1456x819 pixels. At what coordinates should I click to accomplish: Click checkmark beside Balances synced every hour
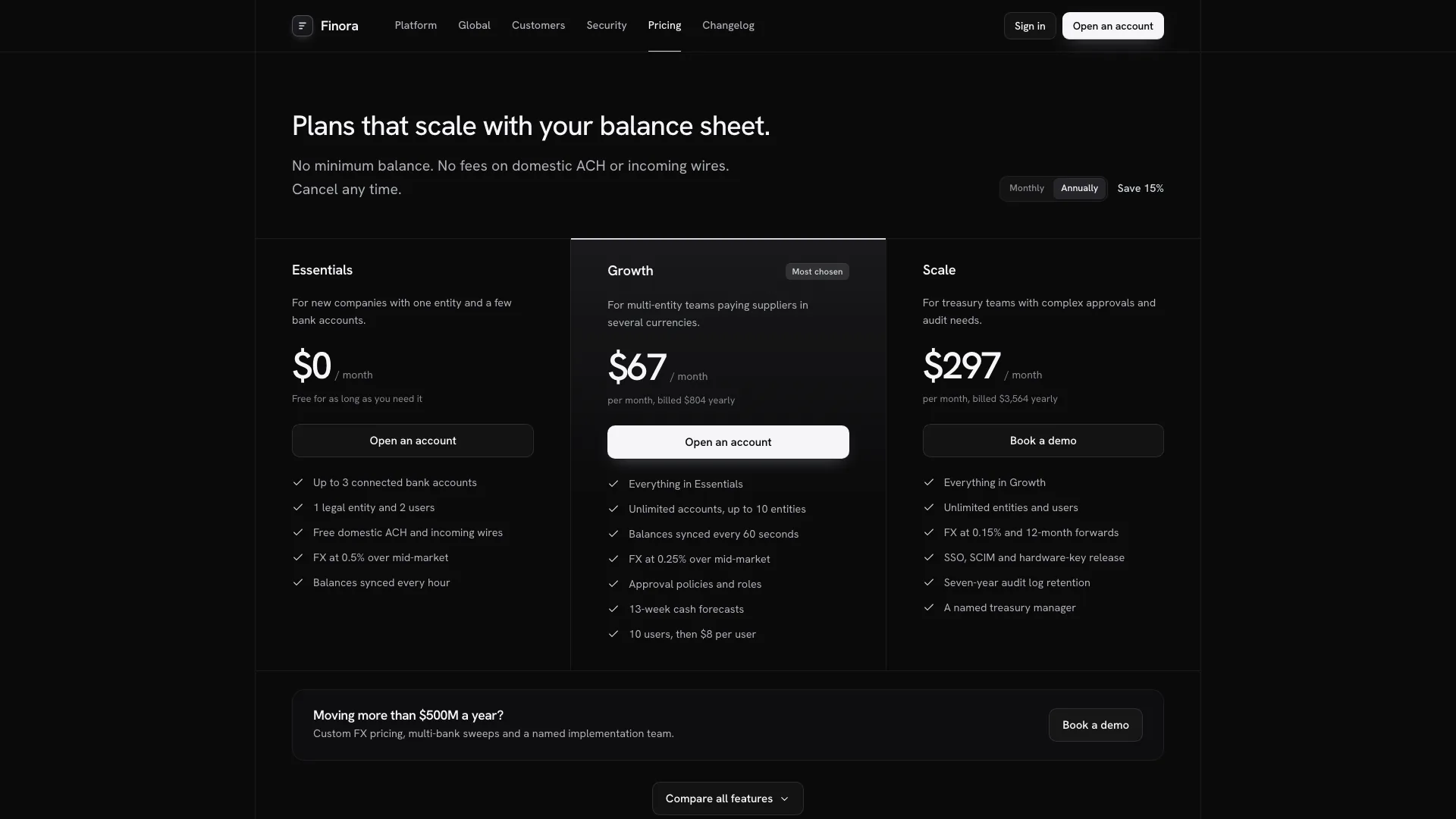coord(298,582)
